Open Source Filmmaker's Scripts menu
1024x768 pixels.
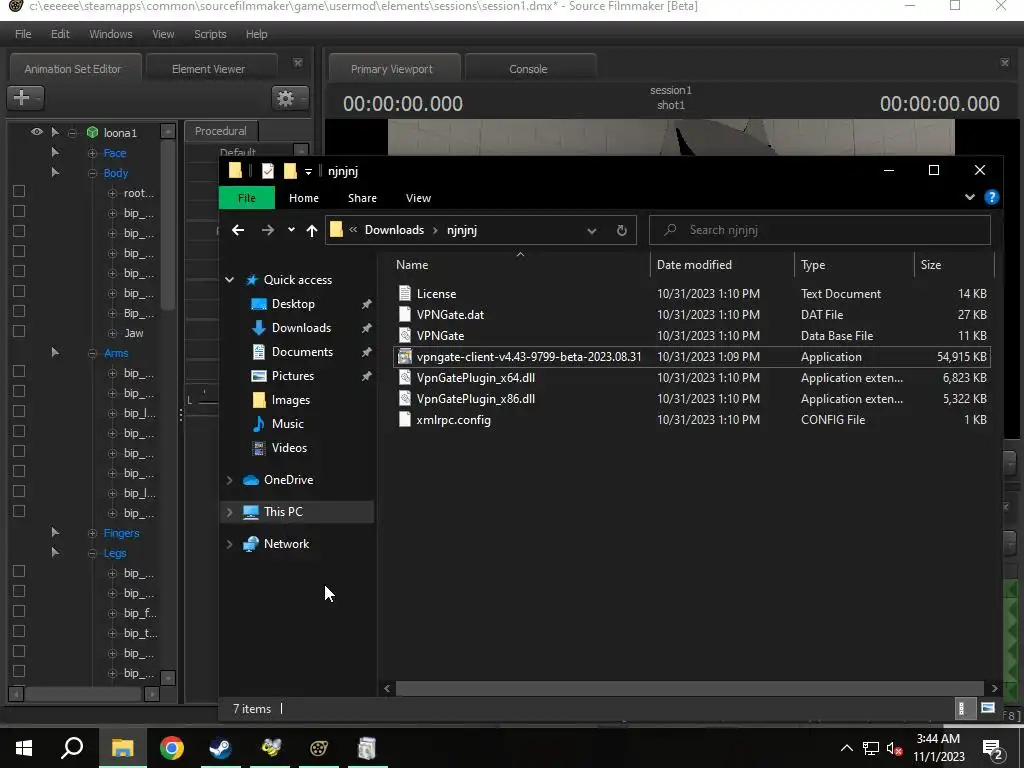[210, 34]
